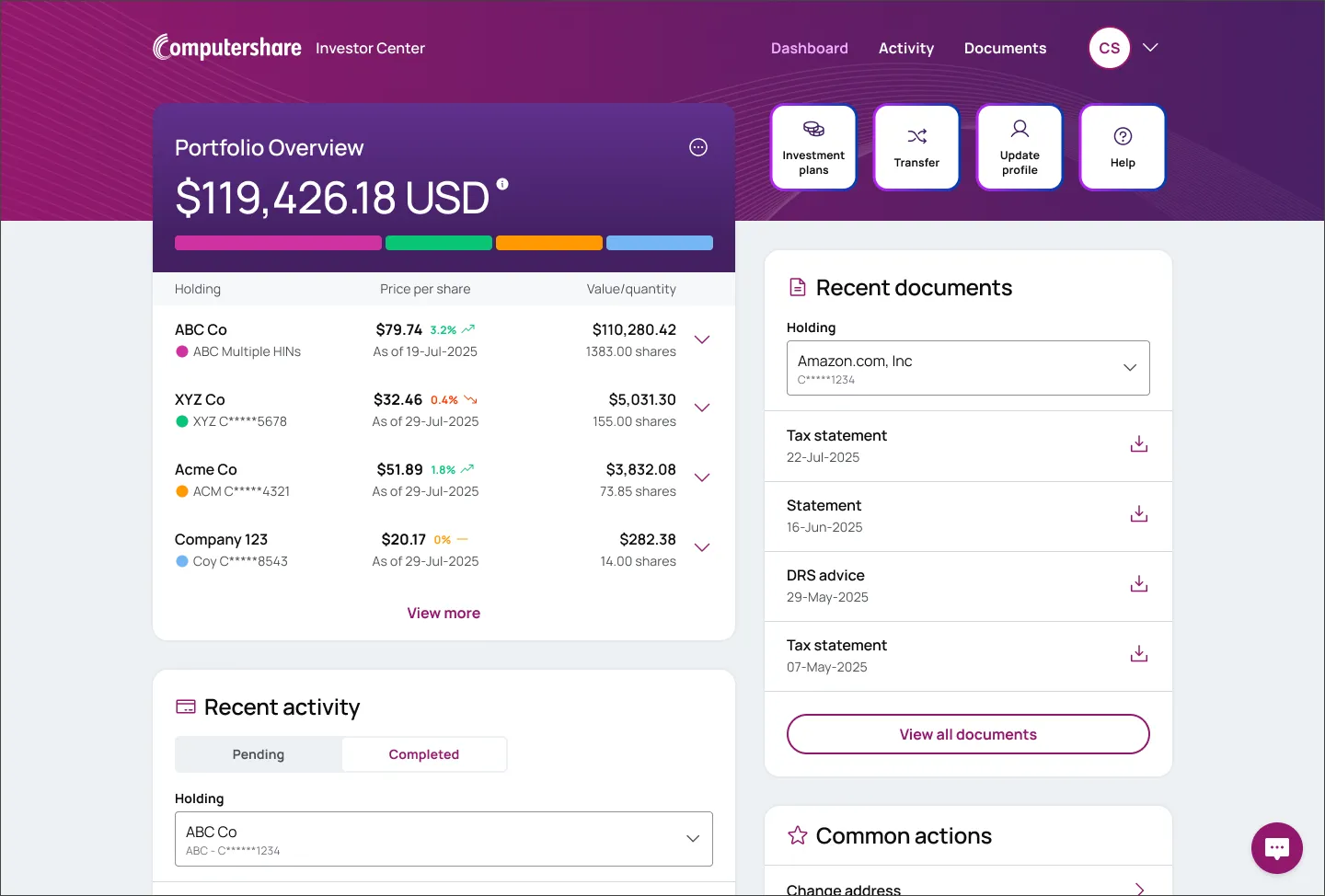The image size is (1325, 896).
Task: Click the Transfer shuffle icon tile
Action: click(x=916, y=147)
